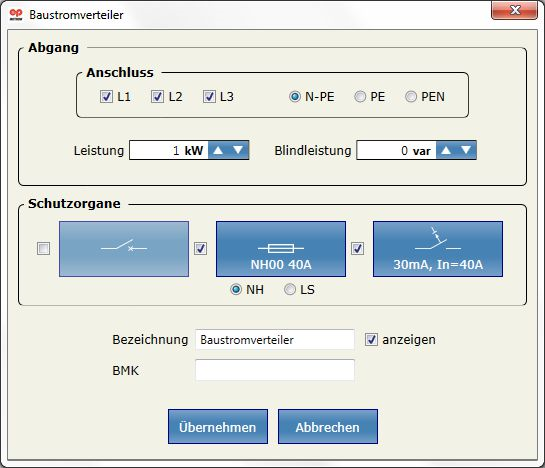Disable the fuse protection checkbox

pyautogui.click(x=201, y=249)
